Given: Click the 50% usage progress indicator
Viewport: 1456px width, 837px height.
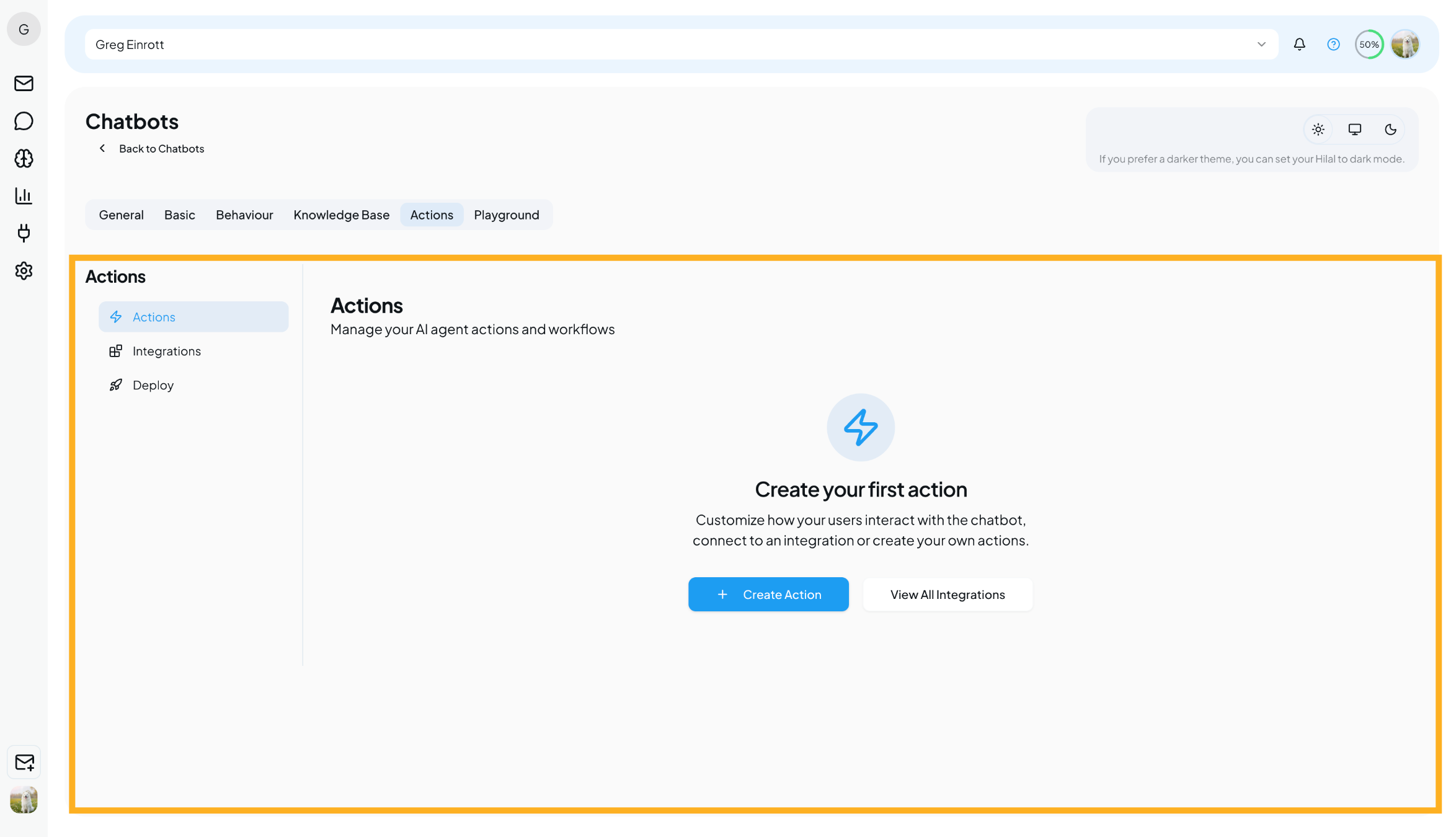Looking at the screenshot, I should coord(1369,44).
